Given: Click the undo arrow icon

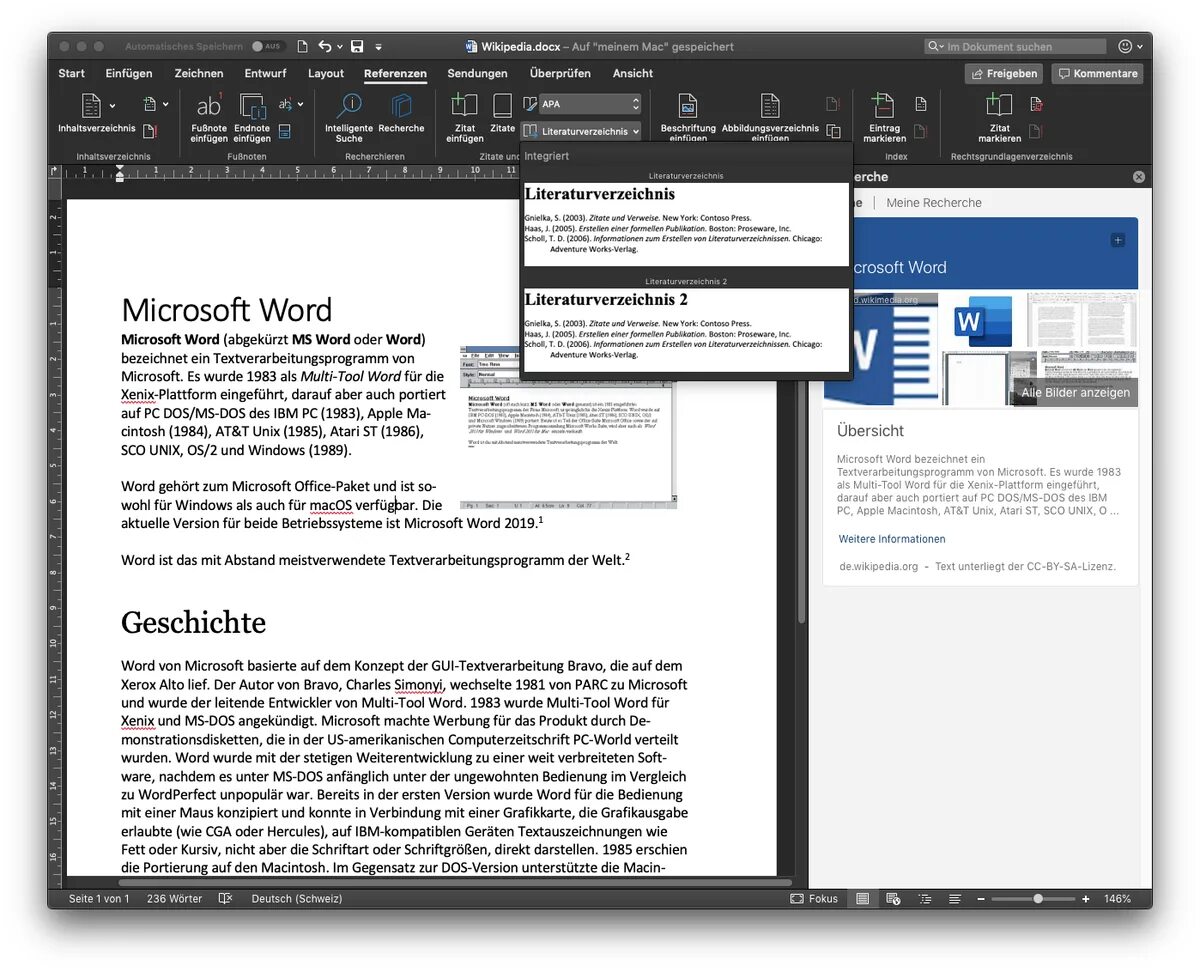Looking at the screenshot, I should coord(324,46).
